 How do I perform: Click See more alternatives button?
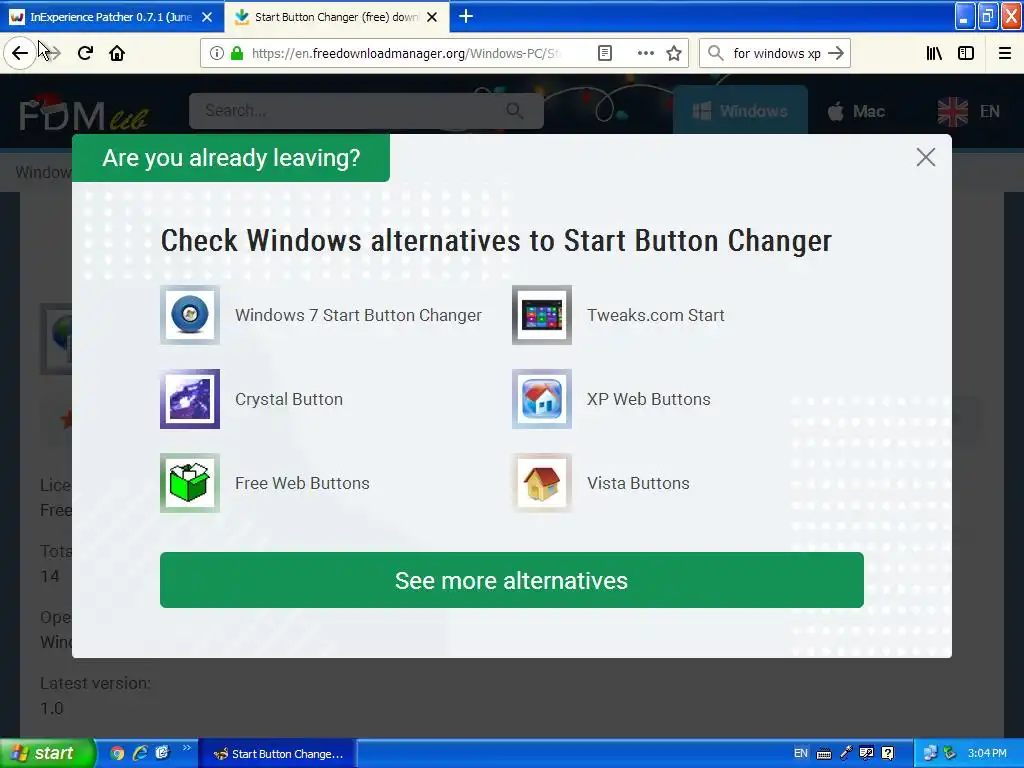click(x=511, y=580)
